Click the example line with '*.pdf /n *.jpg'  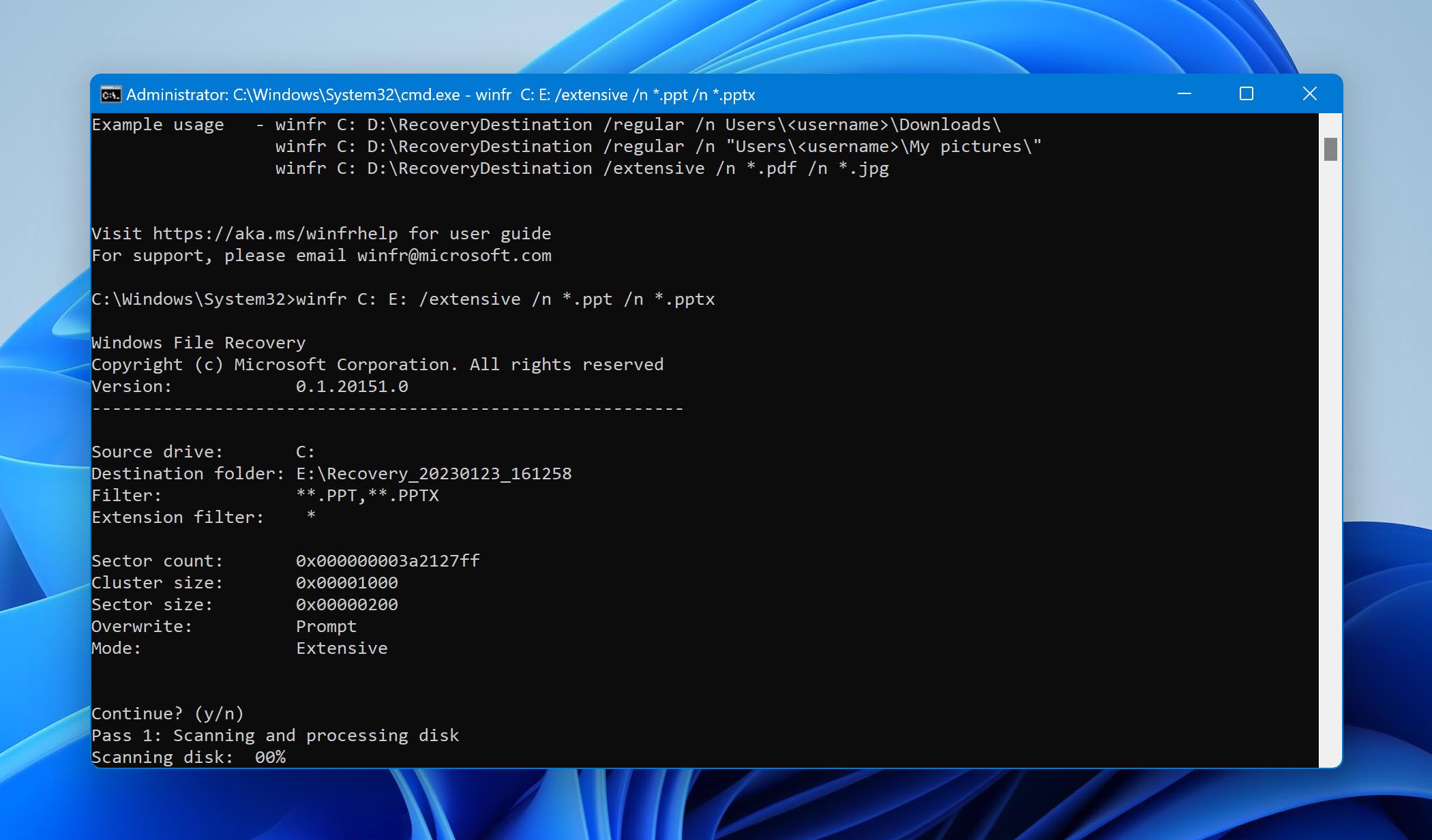582,168
